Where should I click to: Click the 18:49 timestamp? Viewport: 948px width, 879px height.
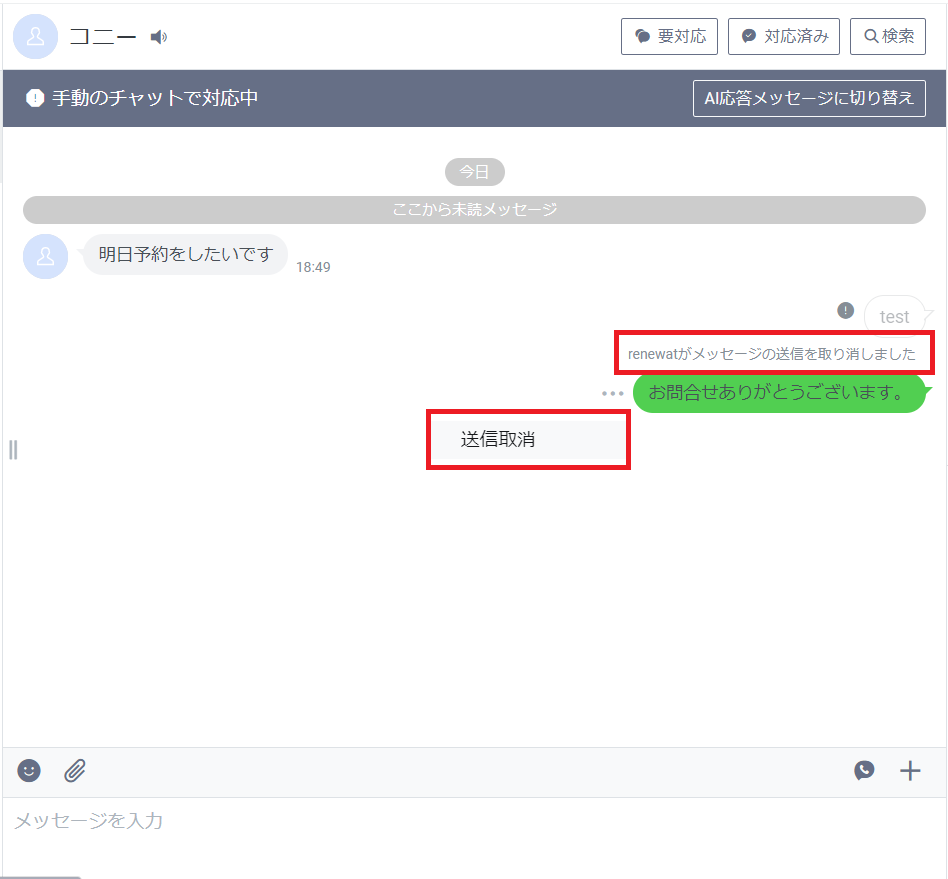click(x=313, y=267)
